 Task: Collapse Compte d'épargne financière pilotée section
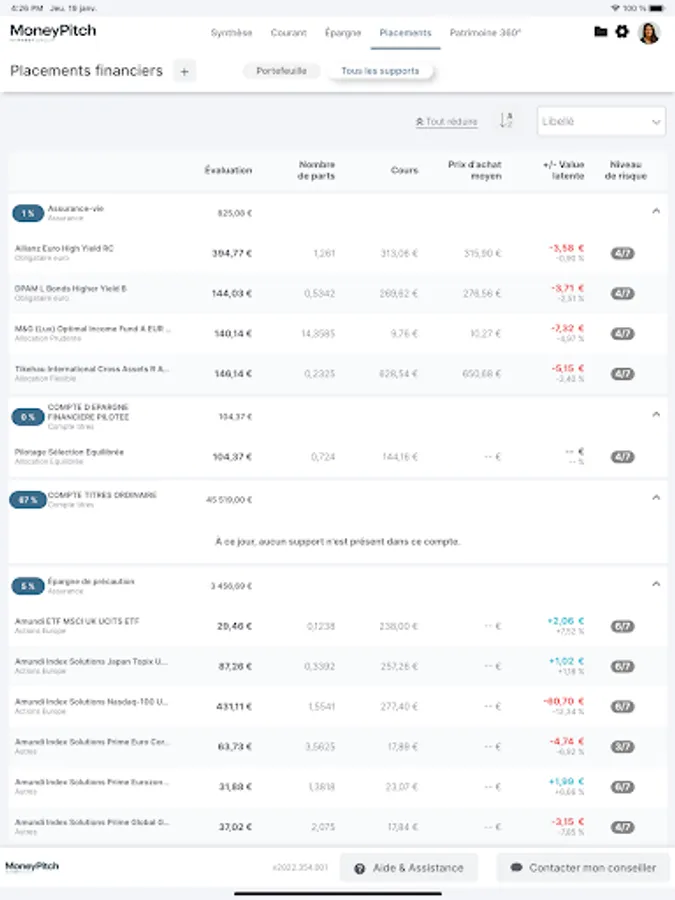656,414
